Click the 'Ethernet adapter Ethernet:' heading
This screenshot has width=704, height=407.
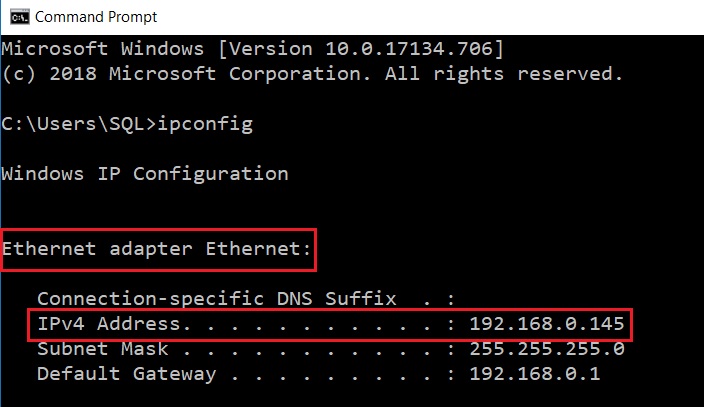tap(157, 249)
